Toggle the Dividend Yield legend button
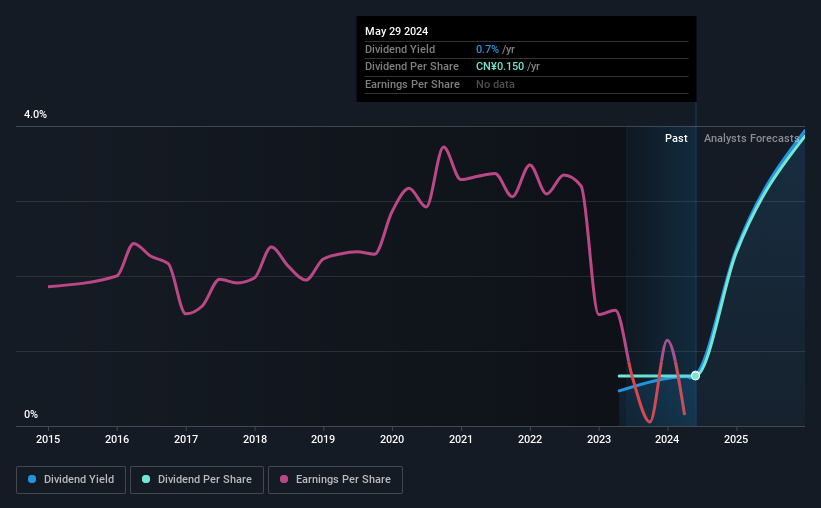821x508 pixels. click(x=71, y=480)
